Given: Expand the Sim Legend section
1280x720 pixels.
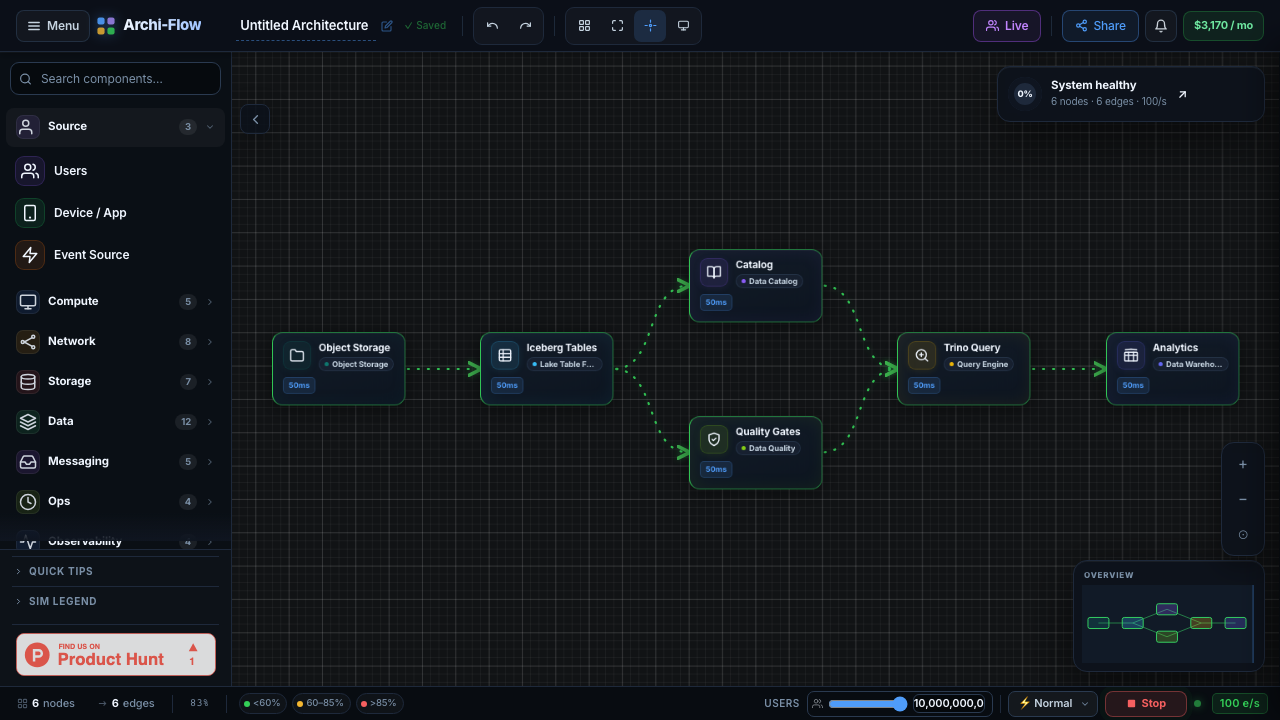Looking at the screenshot, I should click(x=115, y=601).
